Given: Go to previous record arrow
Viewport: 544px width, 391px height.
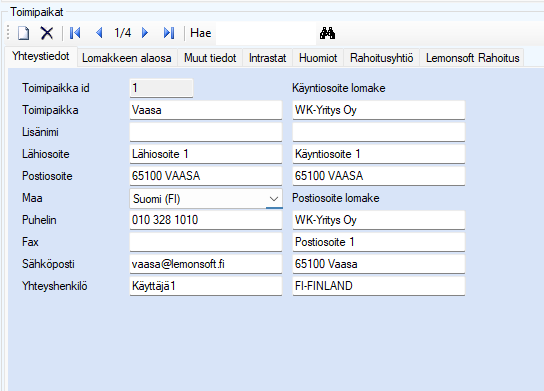Looking at the screenshot, I should (x=99, y=33).
